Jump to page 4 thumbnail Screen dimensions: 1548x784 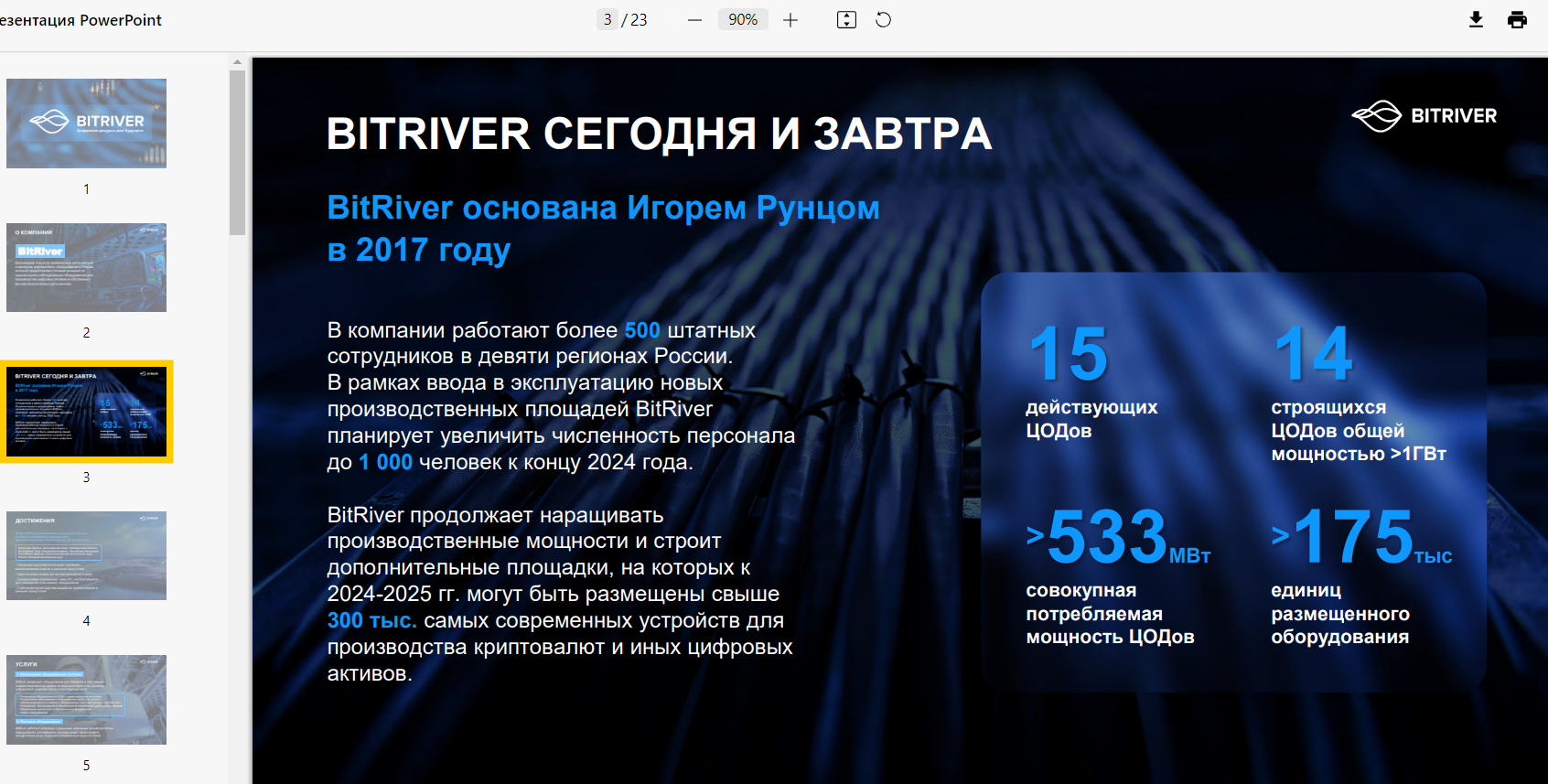[x=86, y=555]
